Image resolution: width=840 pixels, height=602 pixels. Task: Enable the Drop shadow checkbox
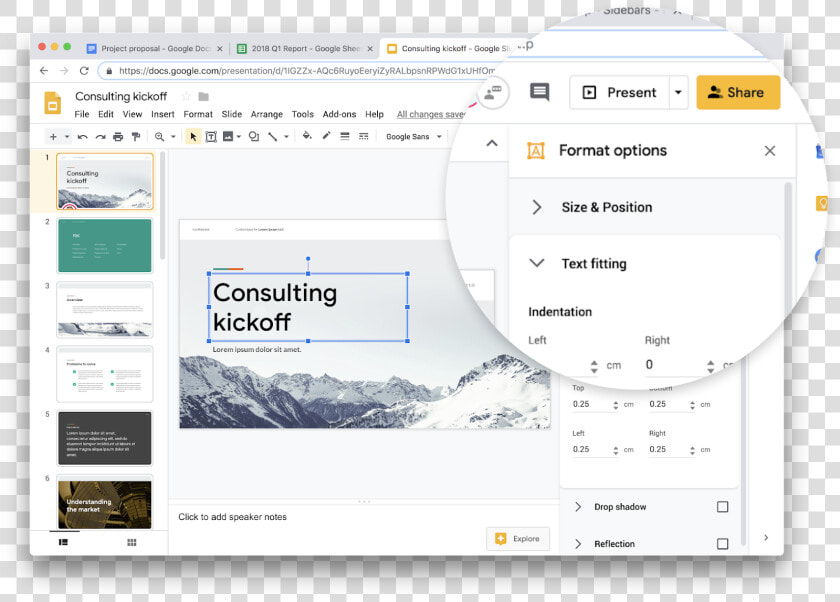pos(723,507)
